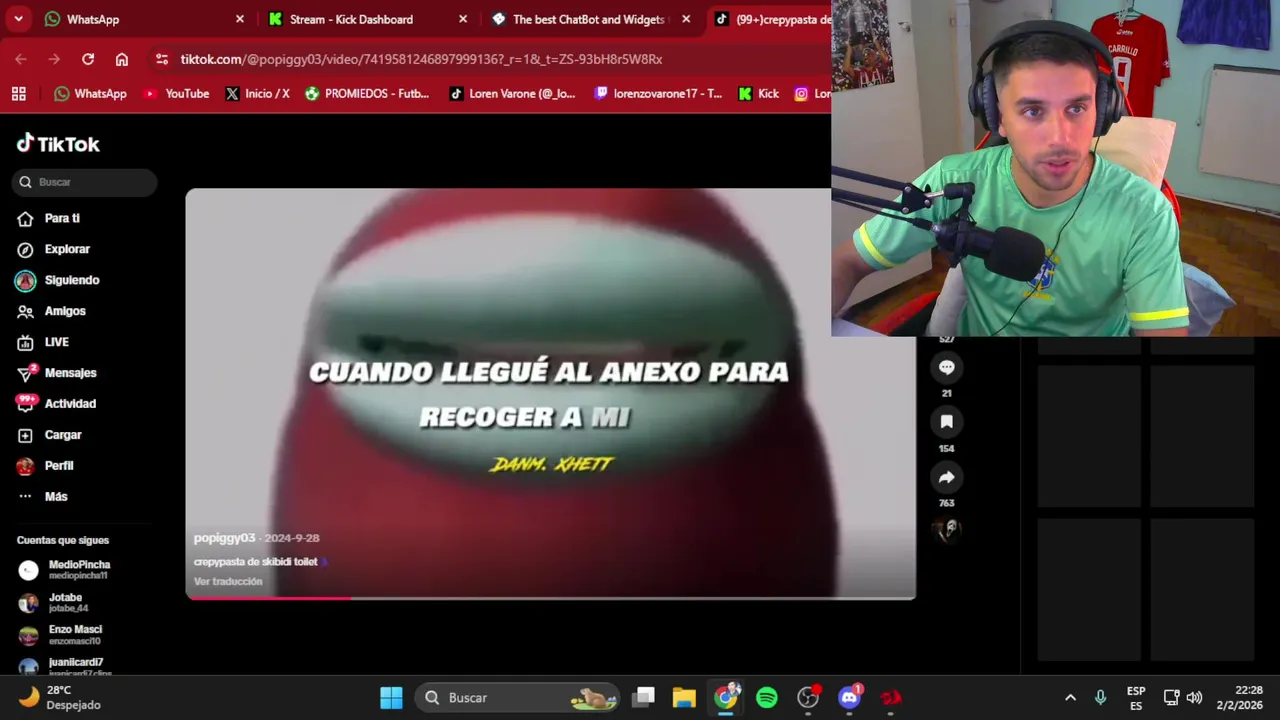1280x720 pixels.
Task: Expand Más options in sidebar
Action: [x=42, y=497]
